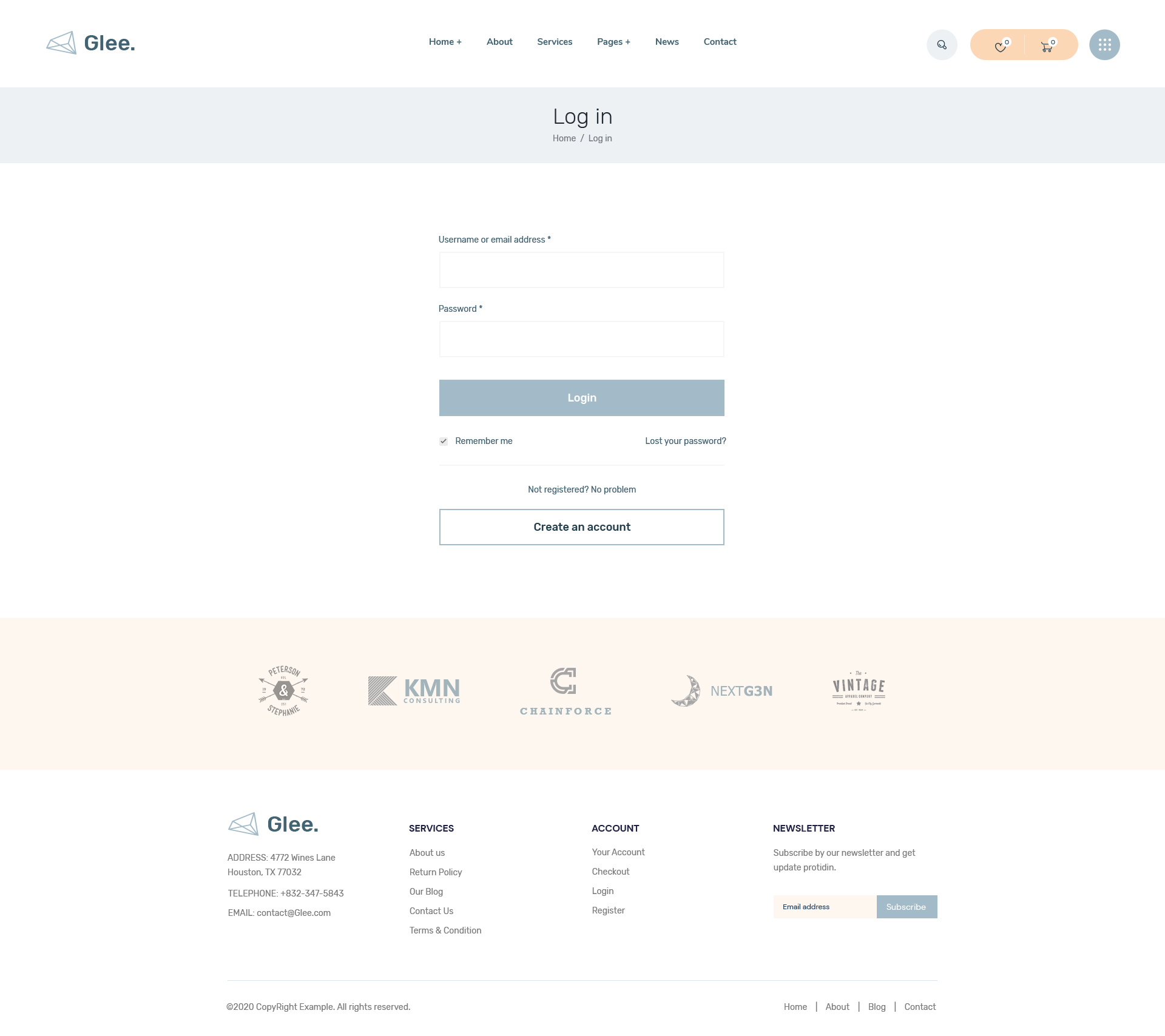Follow the Lost your password link
The width and height of the screenshot is (1165, 1036).
pos(685,441)
